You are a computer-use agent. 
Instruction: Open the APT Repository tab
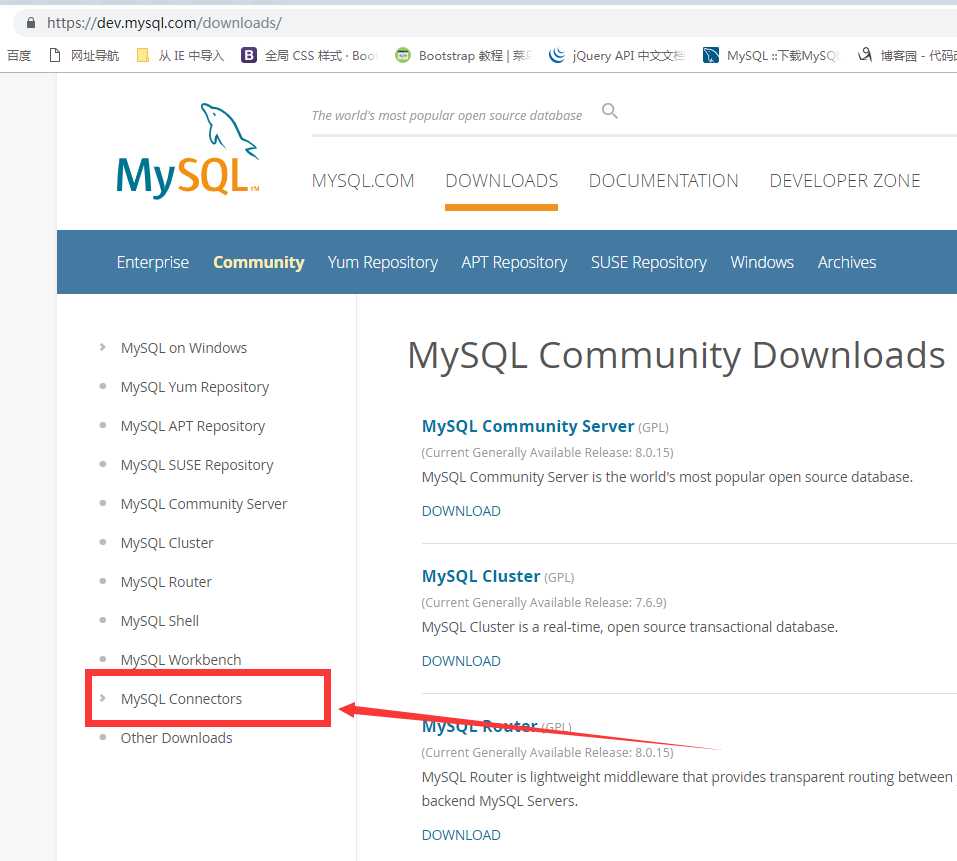(514, 262)
